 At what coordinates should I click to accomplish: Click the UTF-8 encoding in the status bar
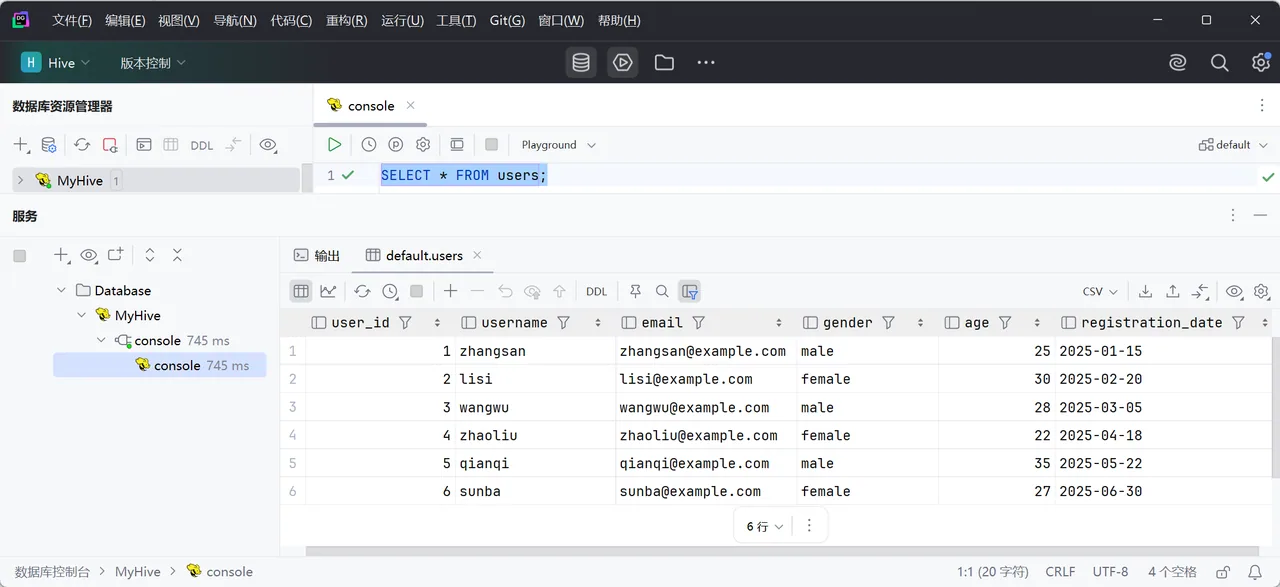point(1110,572)
